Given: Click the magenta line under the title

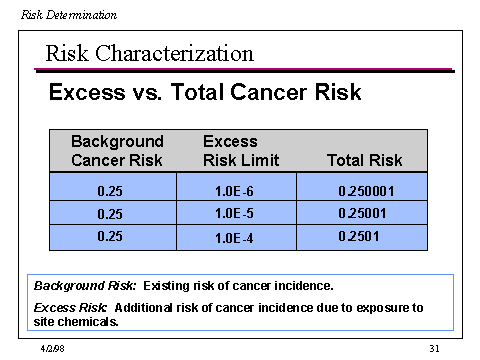Looking at the screenshot, I should (244, 70).
